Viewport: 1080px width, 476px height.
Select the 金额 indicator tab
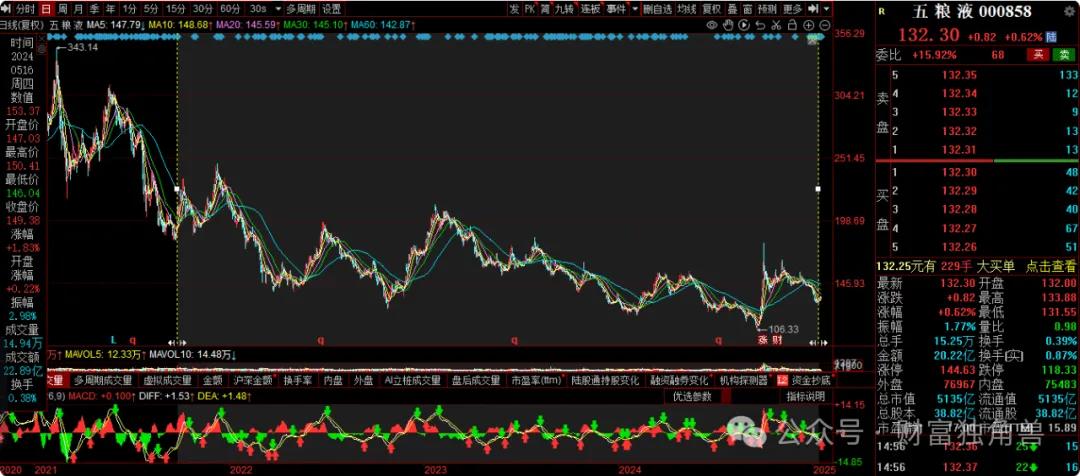212,381
